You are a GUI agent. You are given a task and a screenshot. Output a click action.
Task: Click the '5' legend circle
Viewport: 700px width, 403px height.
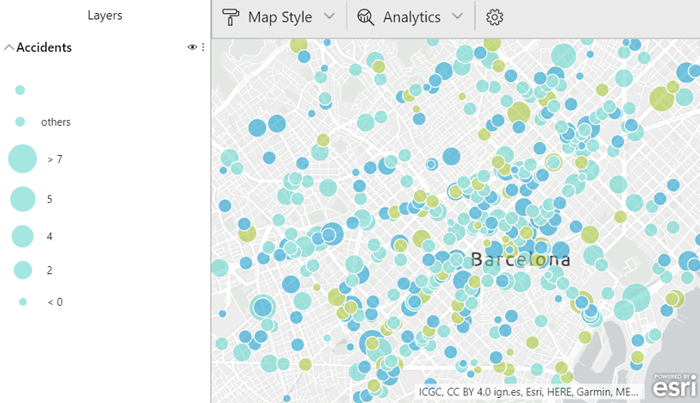click(23, 199)
